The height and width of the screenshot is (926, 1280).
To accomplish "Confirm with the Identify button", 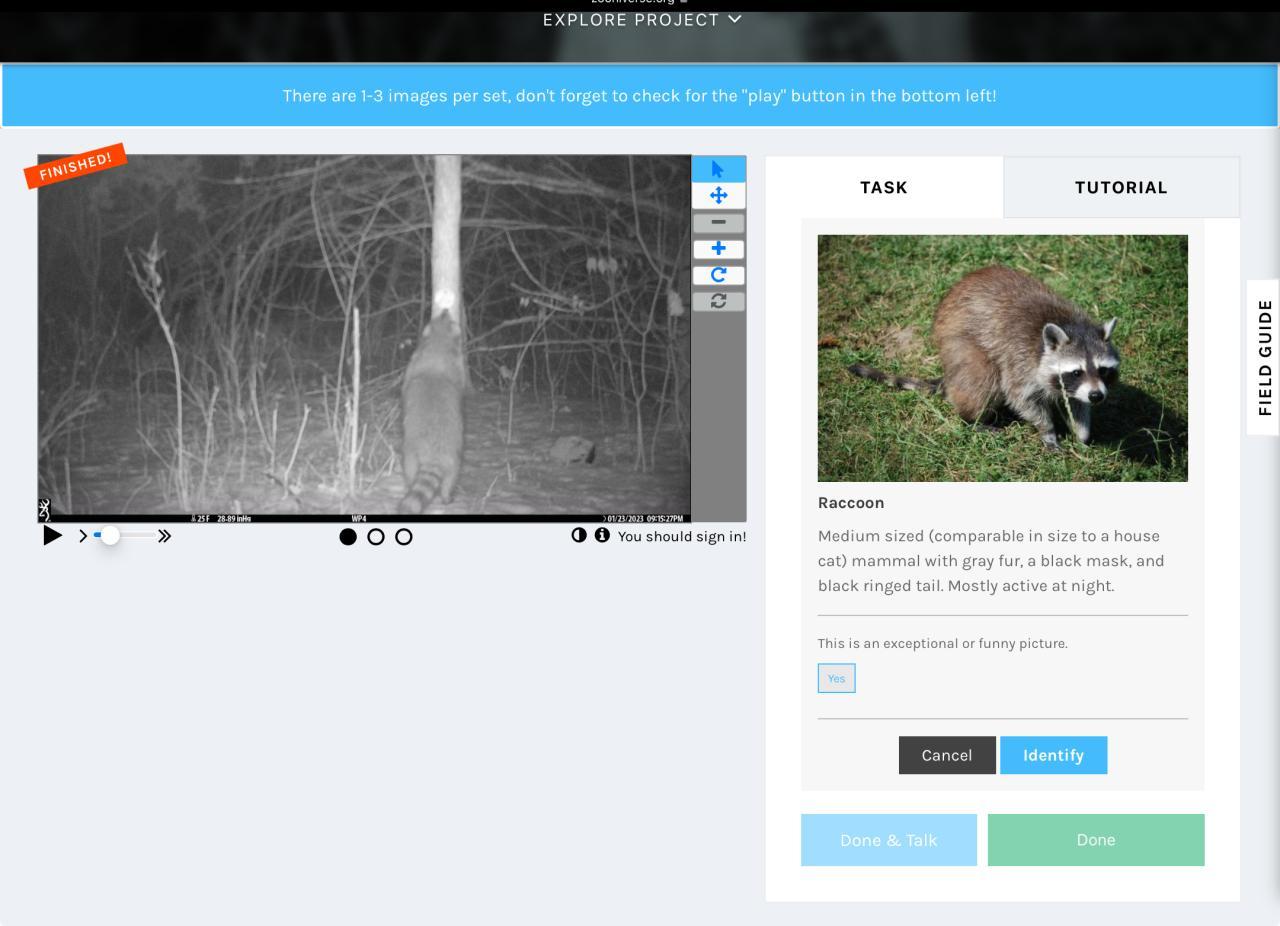I will pos(1053,755).
